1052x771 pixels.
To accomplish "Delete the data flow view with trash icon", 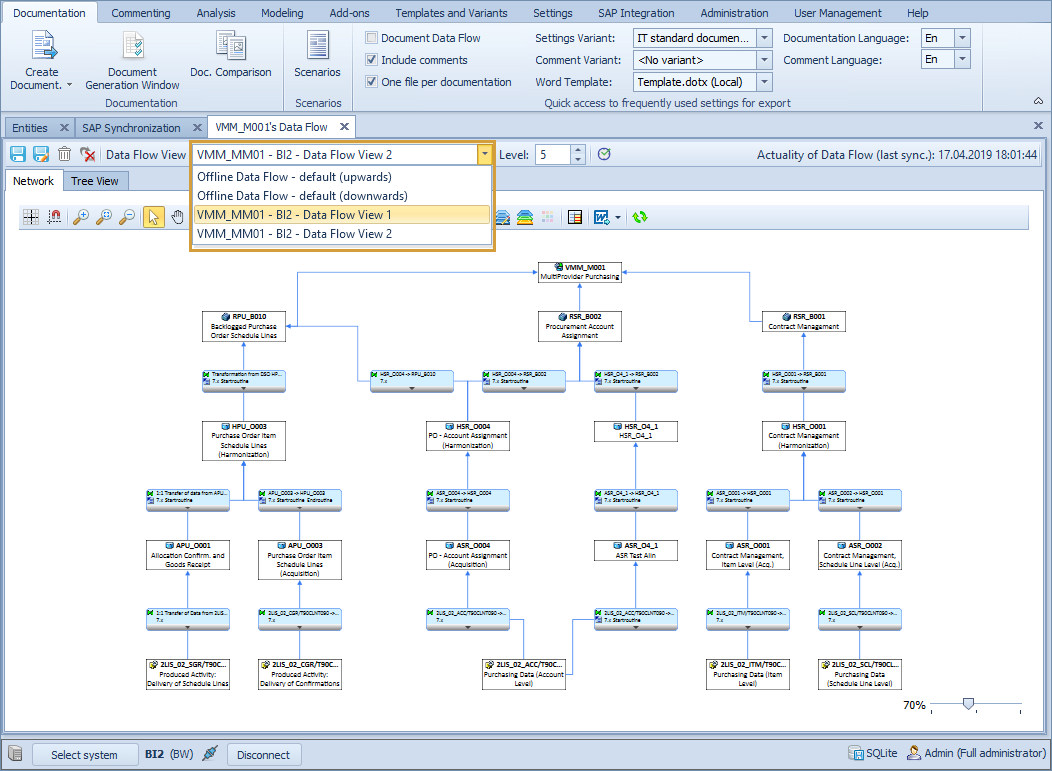I will [63, 154].
